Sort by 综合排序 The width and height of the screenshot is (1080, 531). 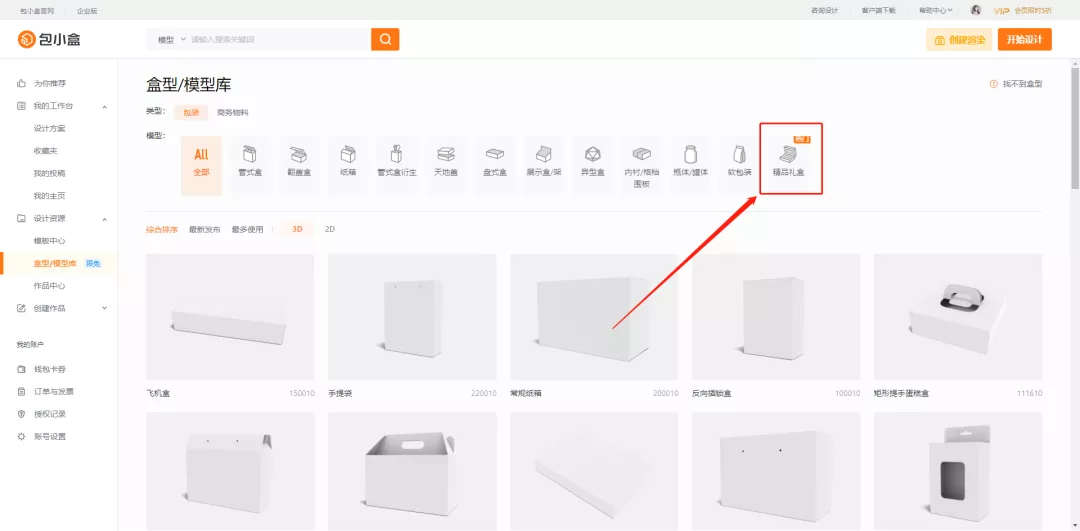[162, 229]
